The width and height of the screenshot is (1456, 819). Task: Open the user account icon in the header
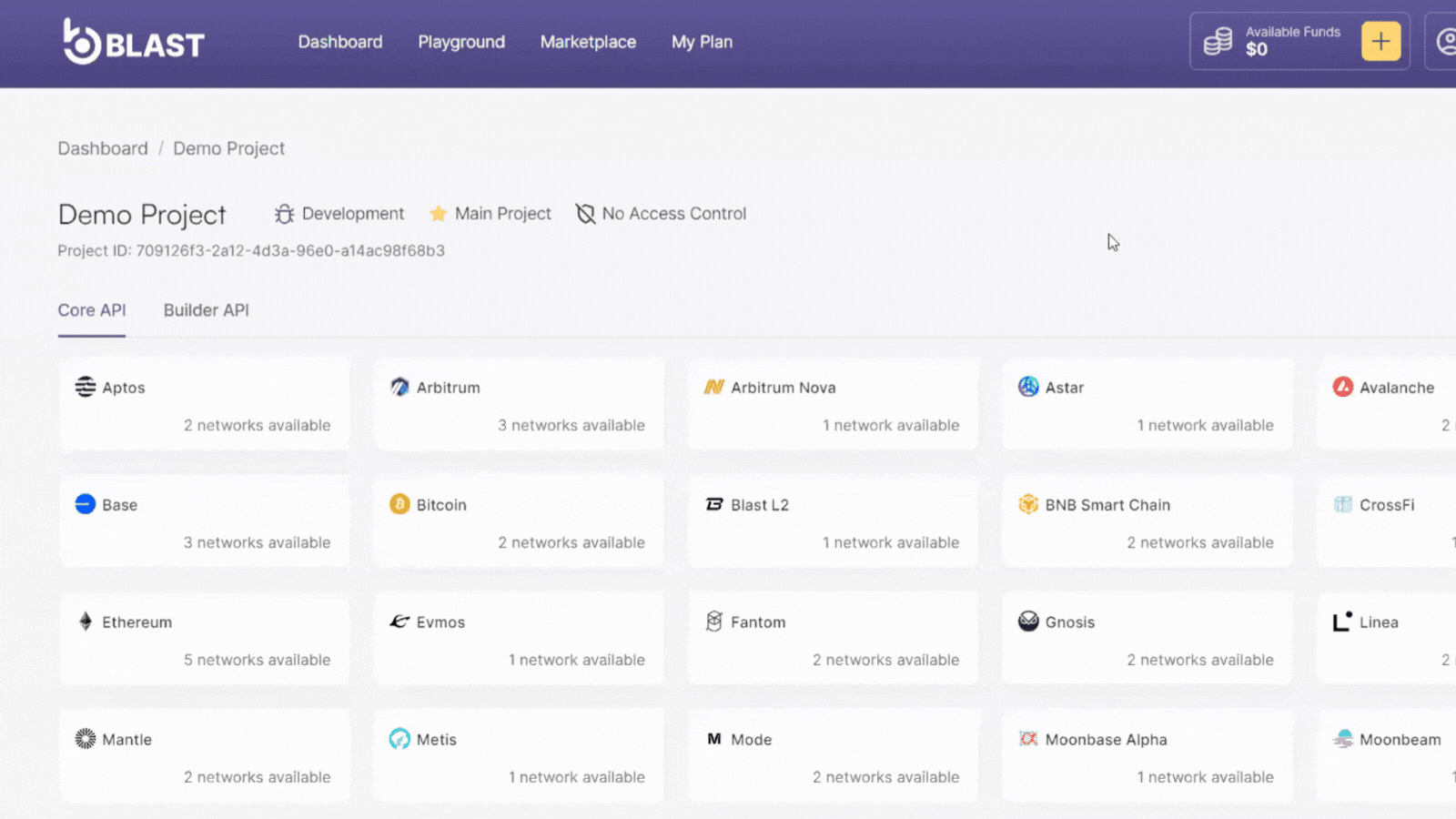pos(1447,41)
